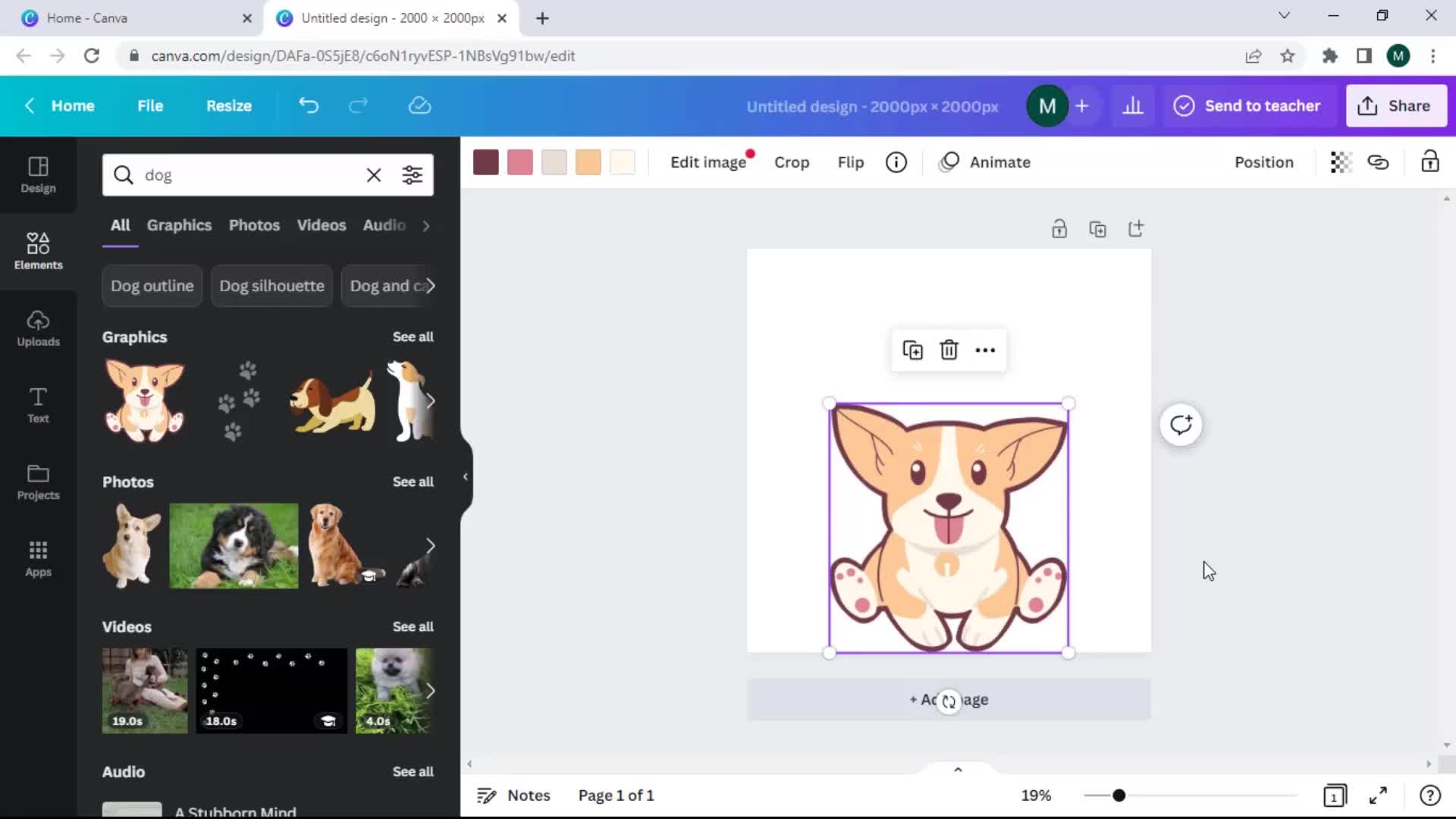Screen dimensions: 1456x819
Task: Delete the selected corgi with trash icon
Action: (x=949, y=350)
